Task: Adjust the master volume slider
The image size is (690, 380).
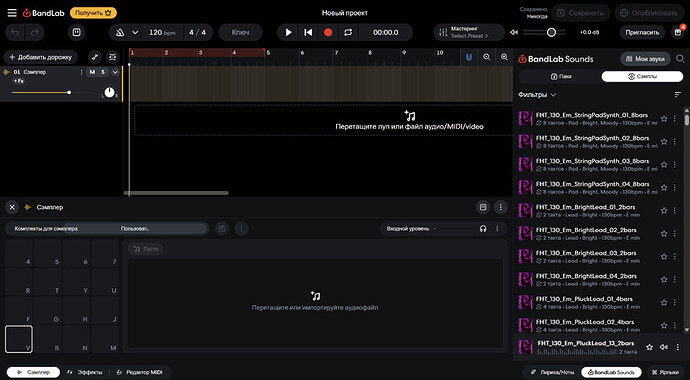Action: 550,33
